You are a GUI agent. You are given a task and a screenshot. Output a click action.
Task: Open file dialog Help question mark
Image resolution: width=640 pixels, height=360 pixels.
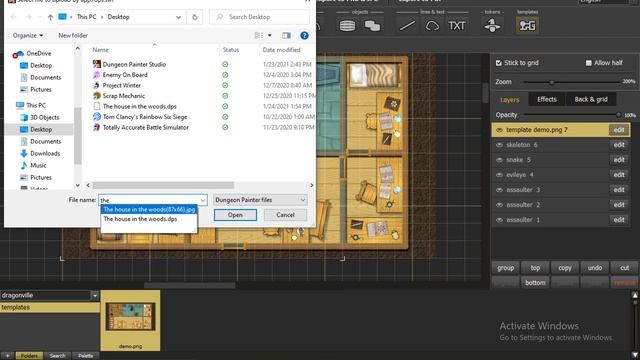point(304,36)
